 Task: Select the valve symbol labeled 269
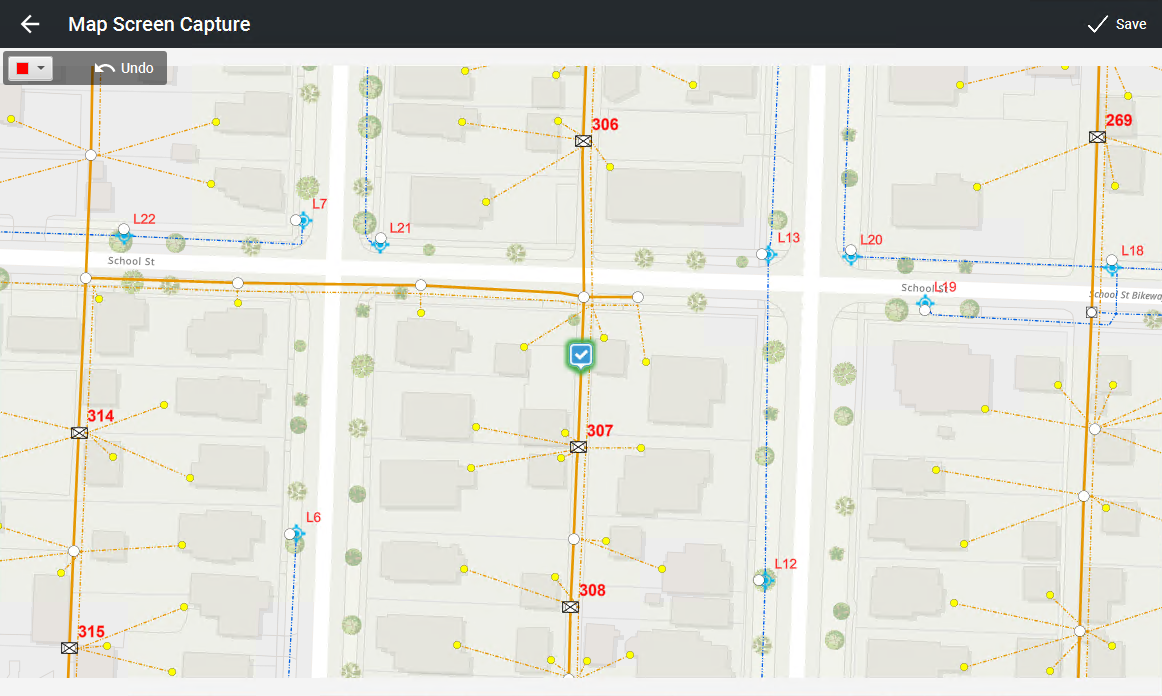click(1097, 137)
